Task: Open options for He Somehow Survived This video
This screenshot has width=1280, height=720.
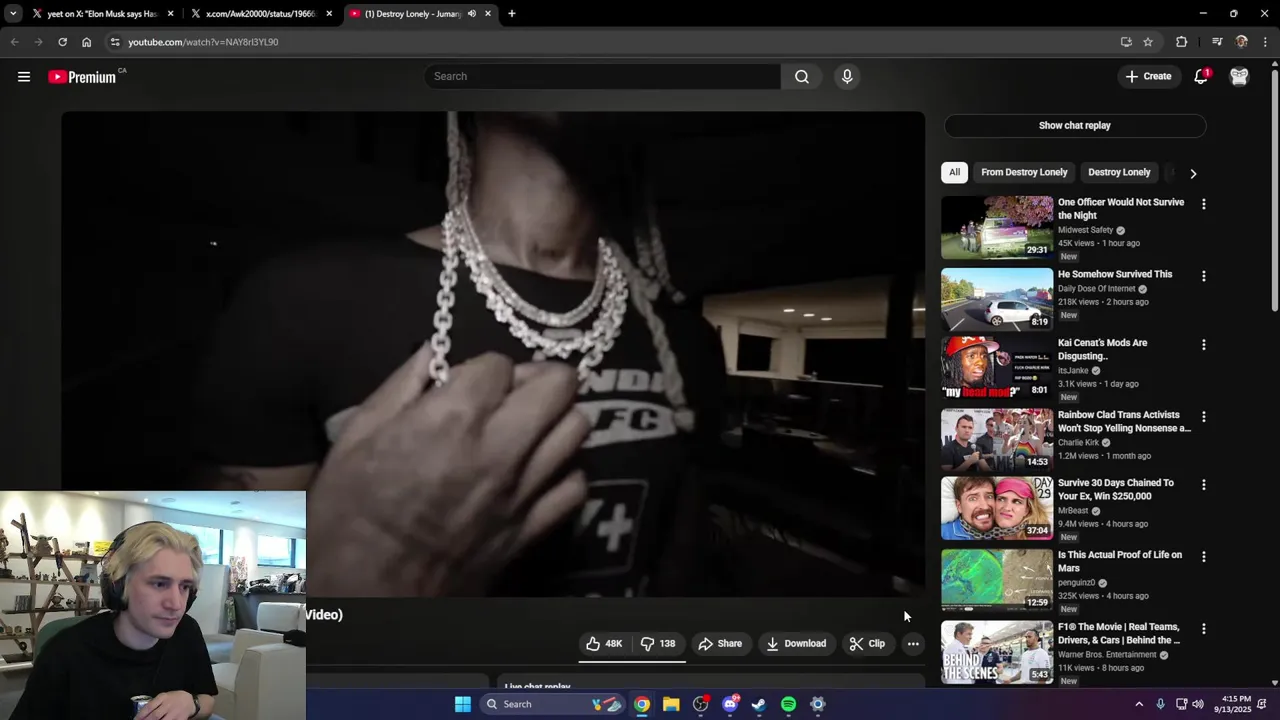Action: coord(1203,276)
